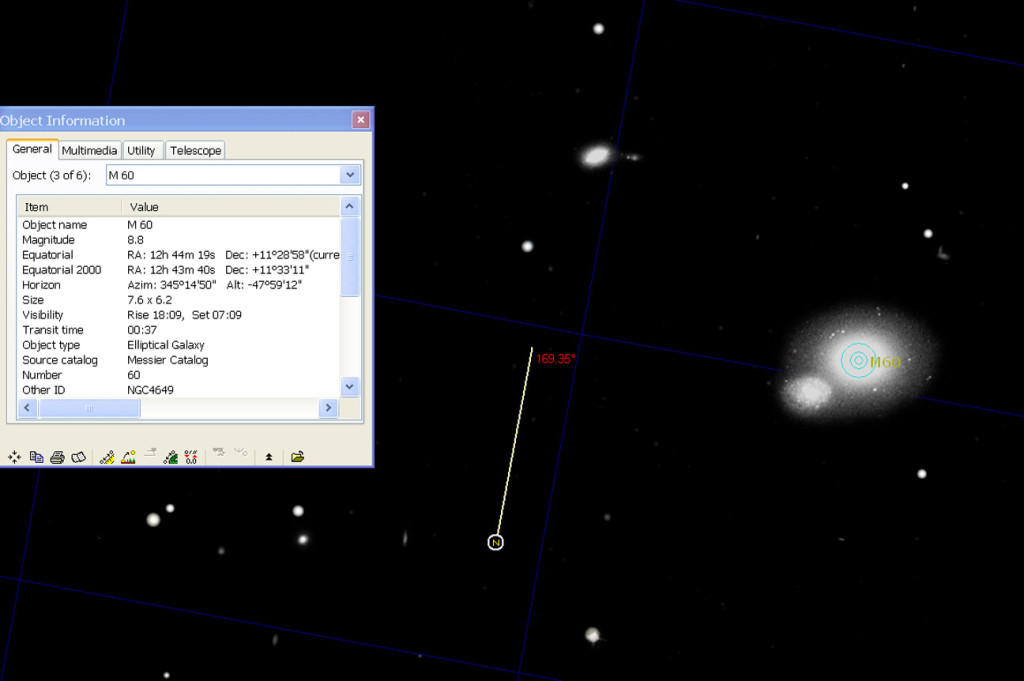Screen dimensions: 1024x681
Task: Click the Value column header
Action: [230, 207]
